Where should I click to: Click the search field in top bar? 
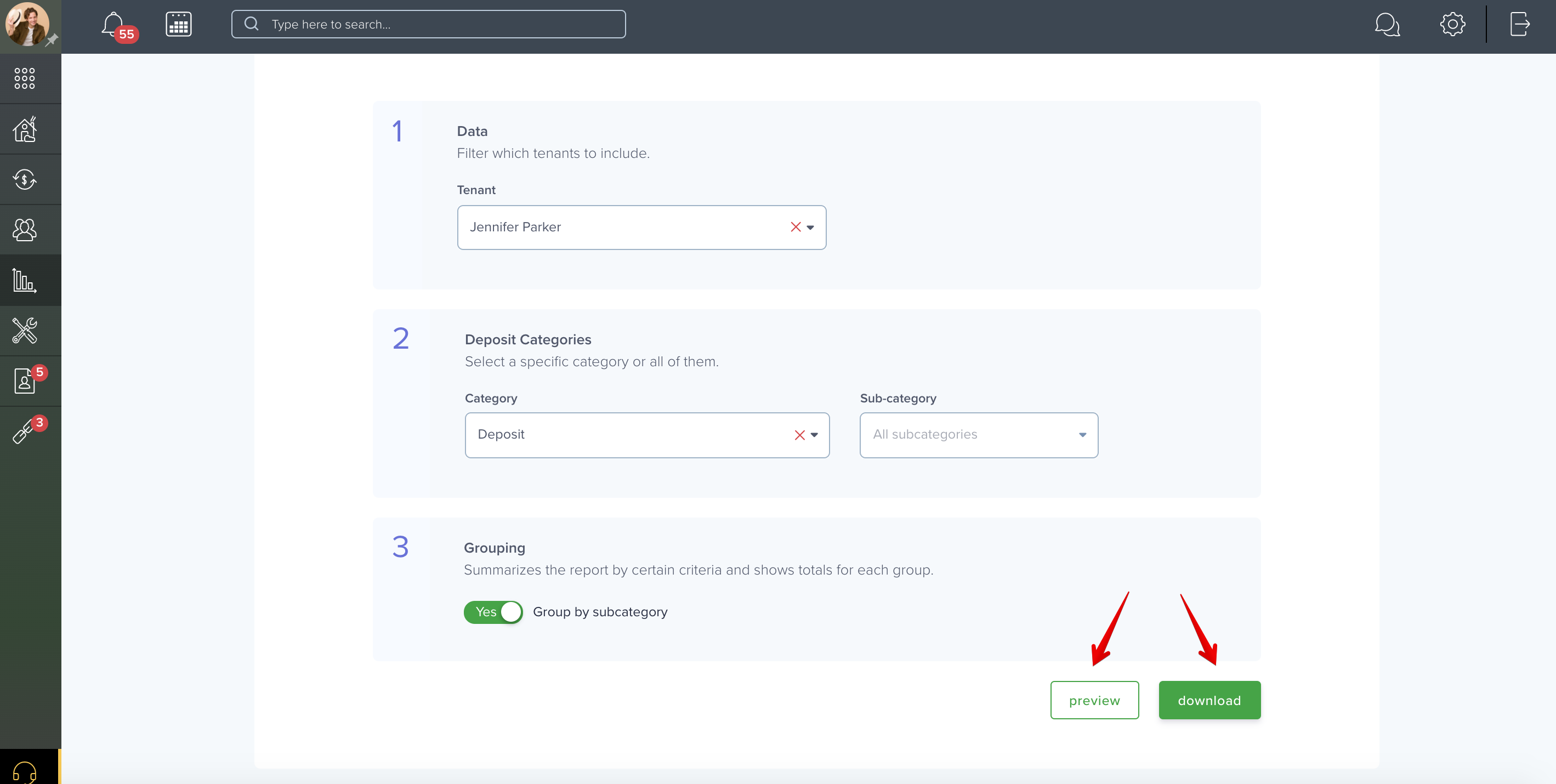(x=428, y=24)
